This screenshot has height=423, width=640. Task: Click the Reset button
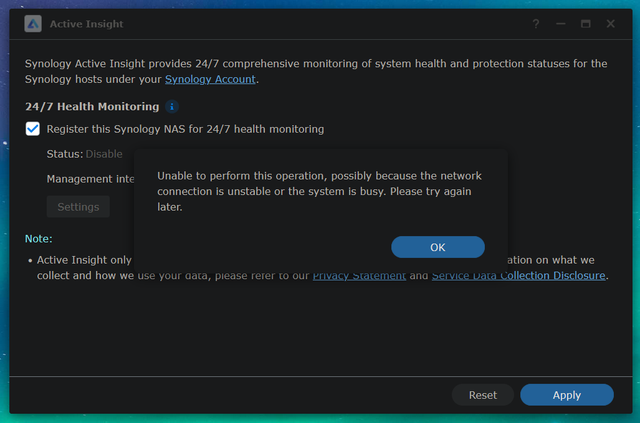pyautogui.click(x=482, y=395)
